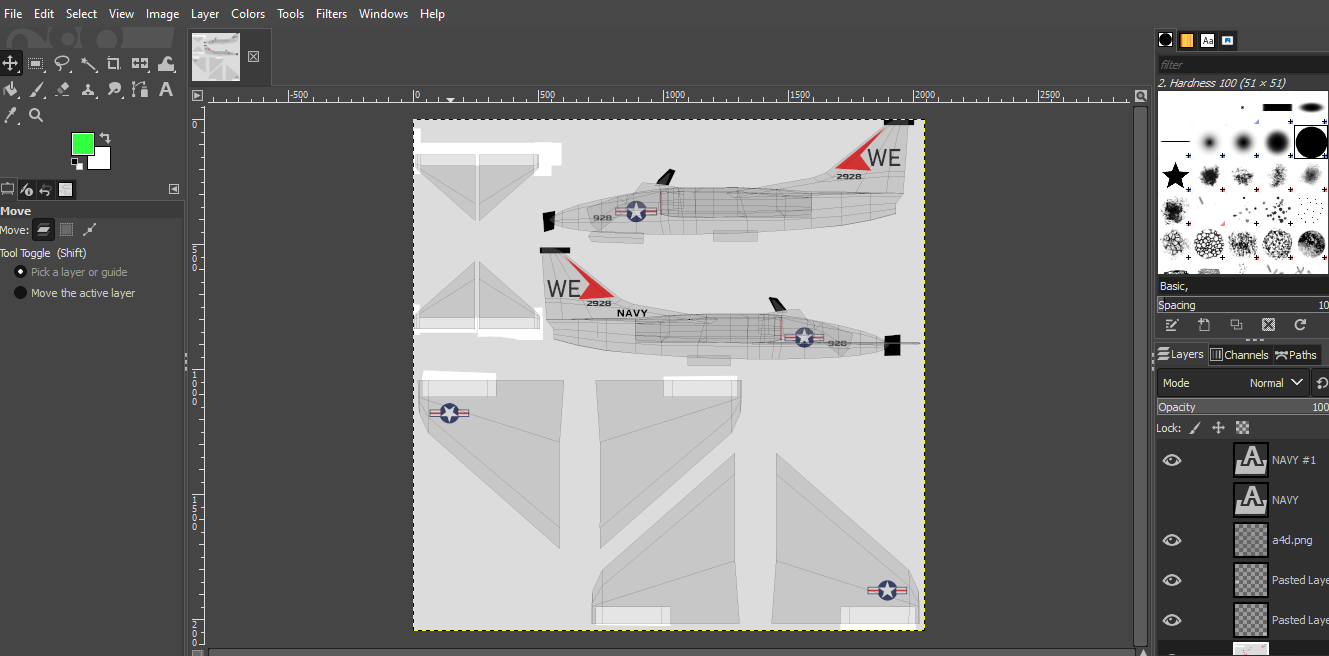Set move mode to layer
The height and width of the screenshot is (656, 1329).
44,230
